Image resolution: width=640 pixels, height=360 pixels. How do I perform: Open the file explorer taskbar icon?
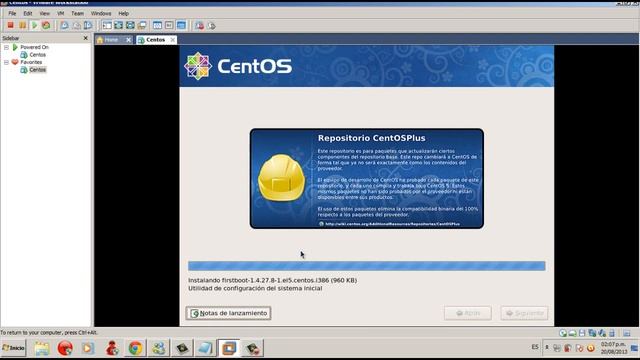(42, 348)
